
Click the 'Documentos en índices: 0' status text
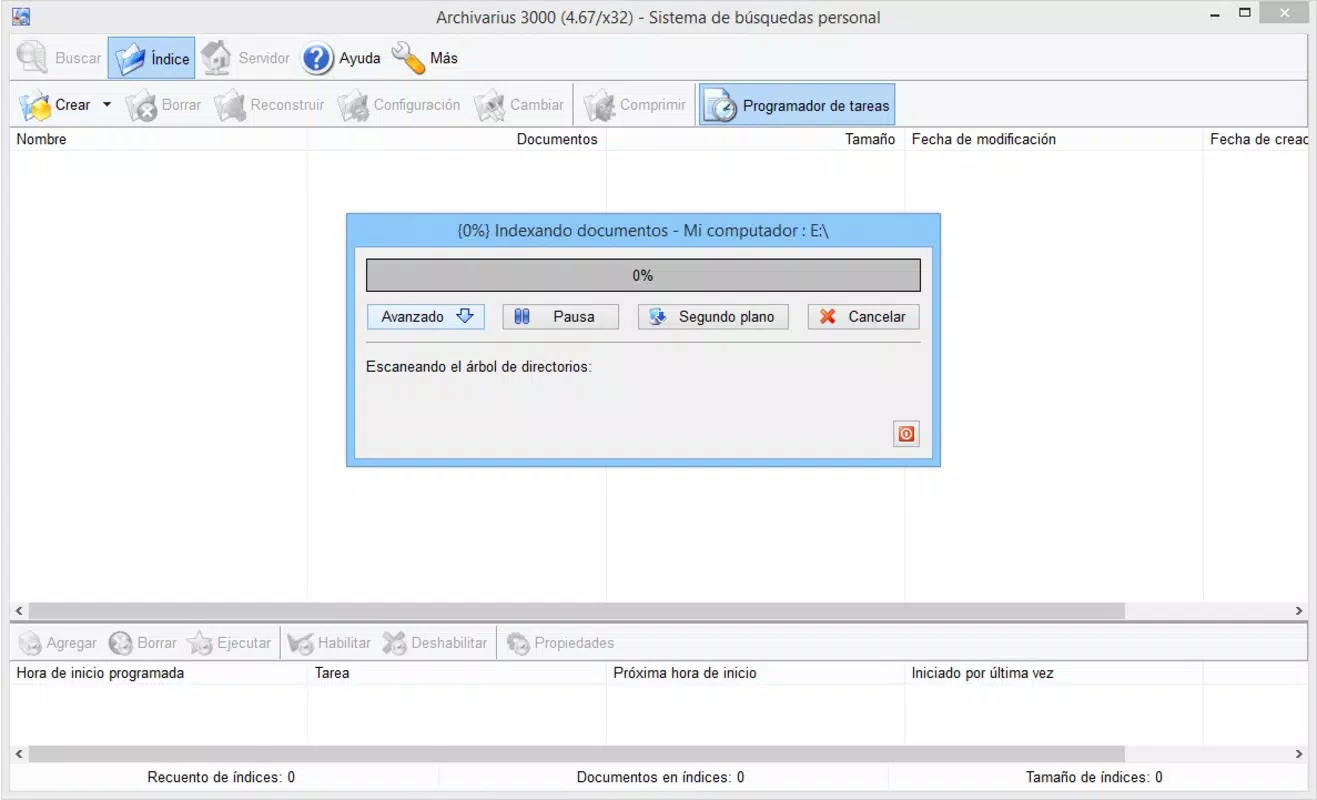(x=660, y=777)
